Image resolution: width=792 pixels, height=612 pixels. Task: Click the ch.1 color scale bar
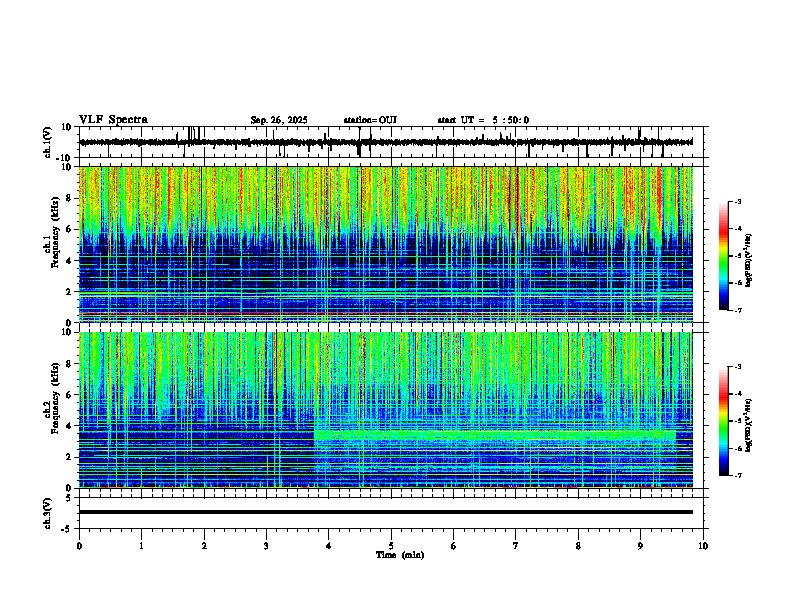coord(724,256)
